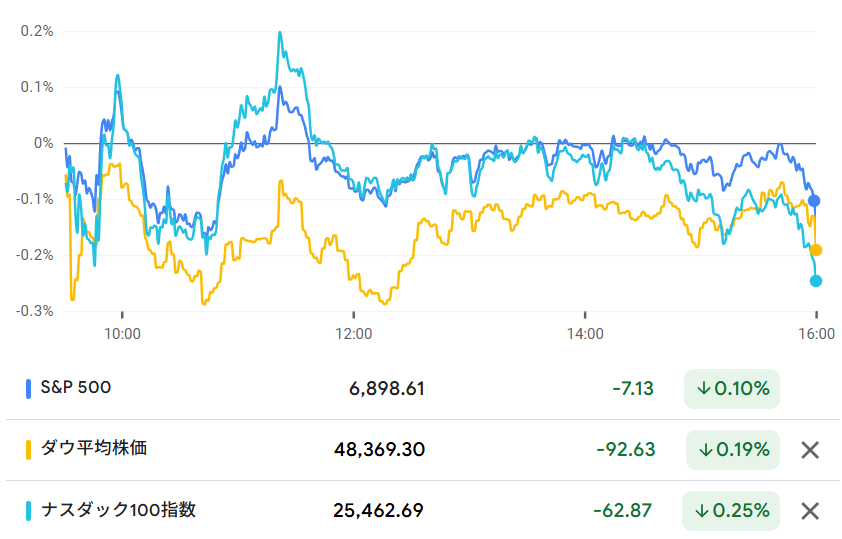The width and height of the screenshot is (842, 539).
Task: Click the Nasdaq 100 price 25,462.69
Action: pos(378,511)
